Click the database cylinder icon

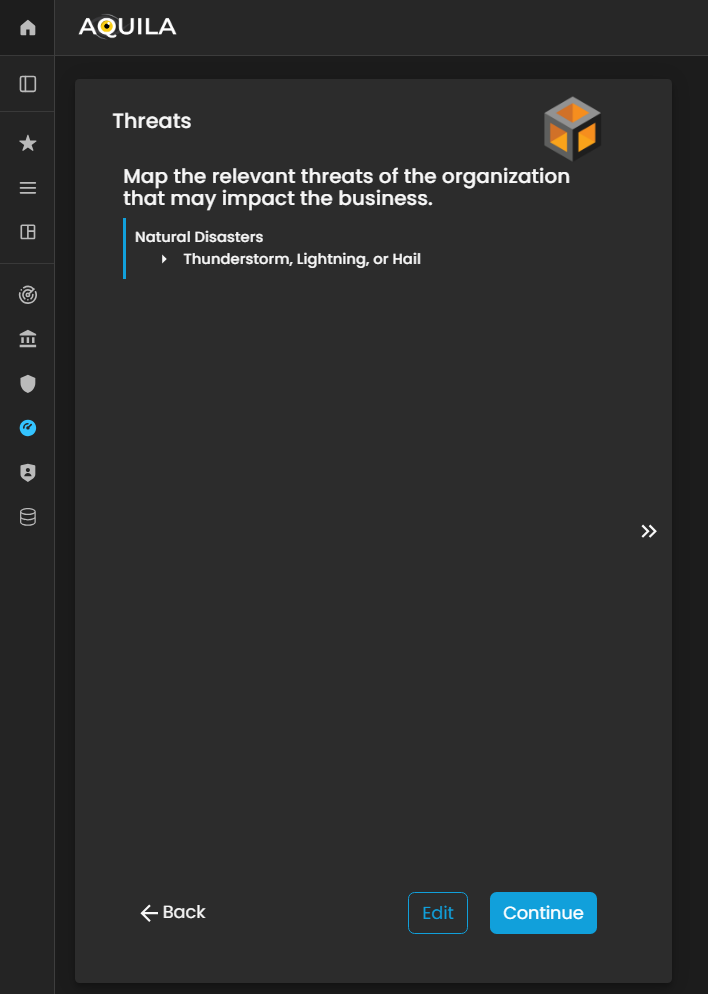[x=28, y=517]
